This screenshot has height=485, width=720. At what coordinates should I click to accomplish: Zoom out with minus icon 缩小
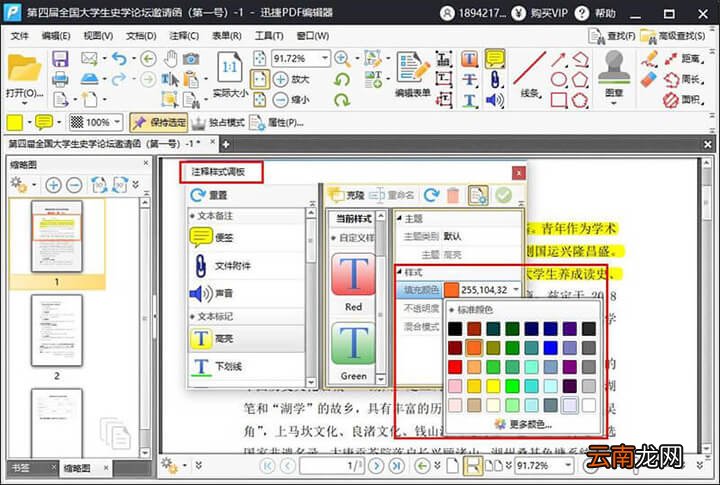coord(291,99)
